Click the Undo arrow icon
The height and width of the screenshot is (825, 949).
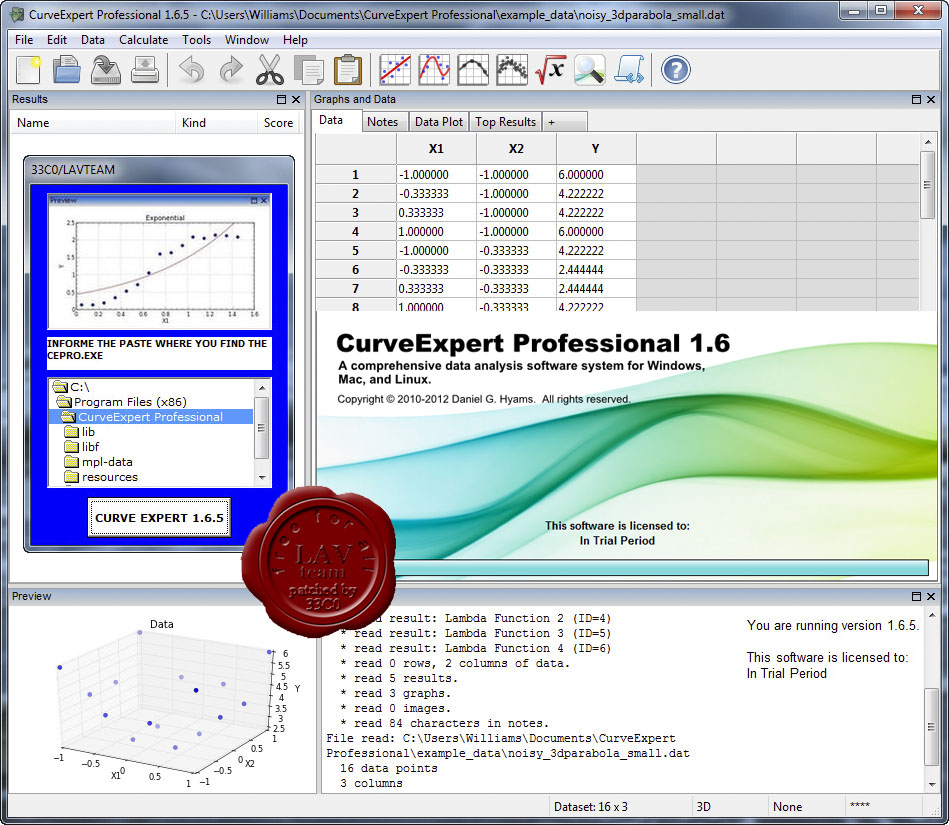[192, 70]
